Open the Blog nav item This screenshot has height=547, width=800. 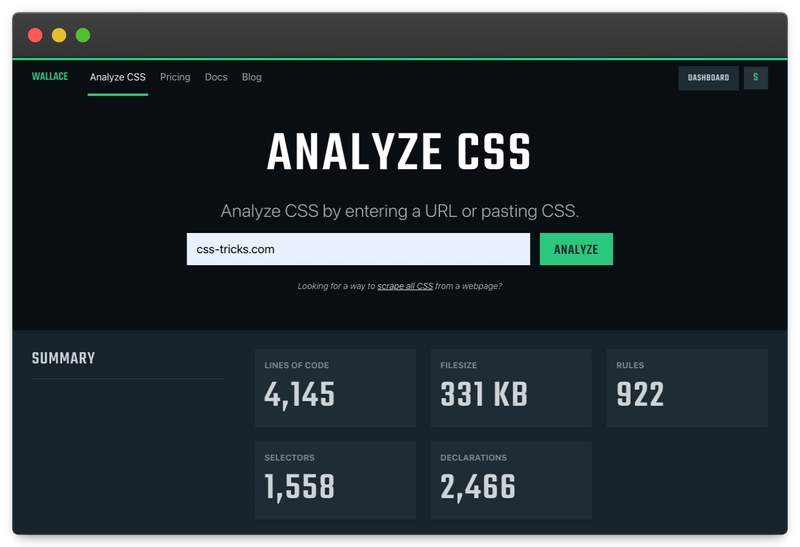(252, 77)
